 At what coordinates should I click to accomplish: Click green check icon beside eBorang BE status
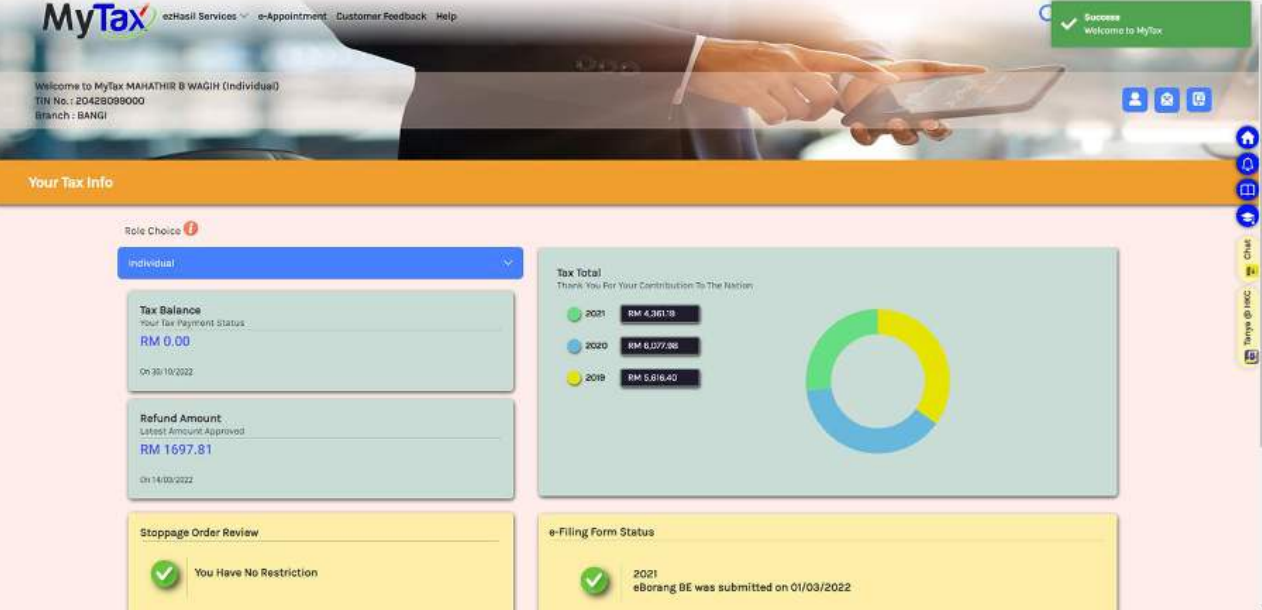(595, 580)
